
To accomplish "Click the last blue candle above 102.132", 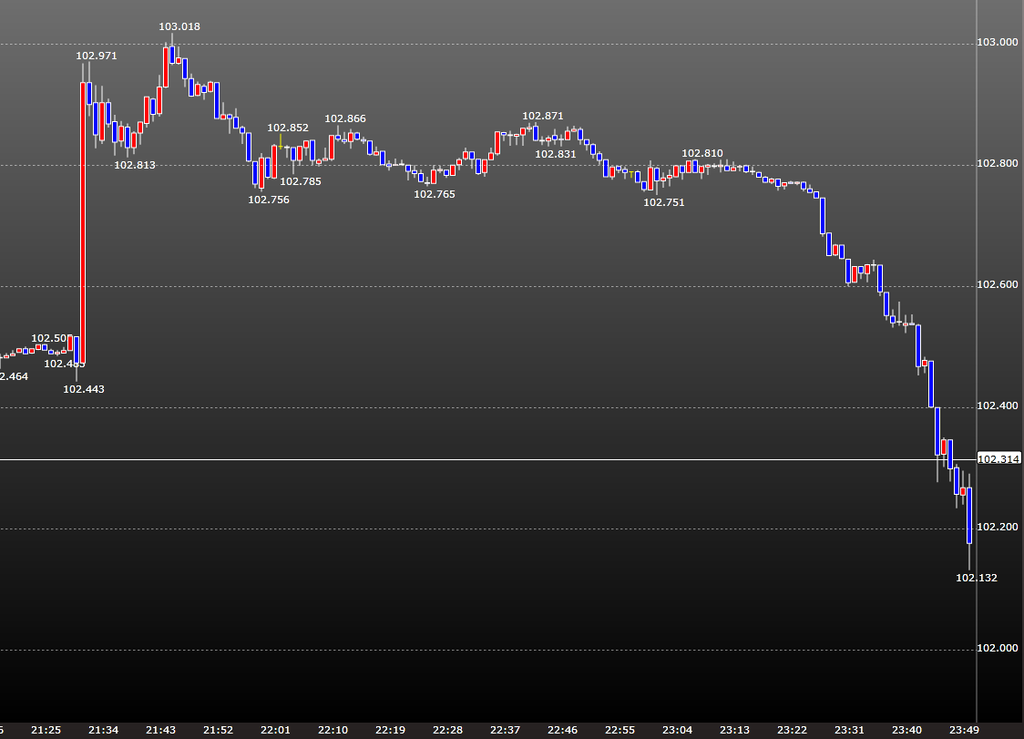I will pyautogui.click(x=969, y=516).
